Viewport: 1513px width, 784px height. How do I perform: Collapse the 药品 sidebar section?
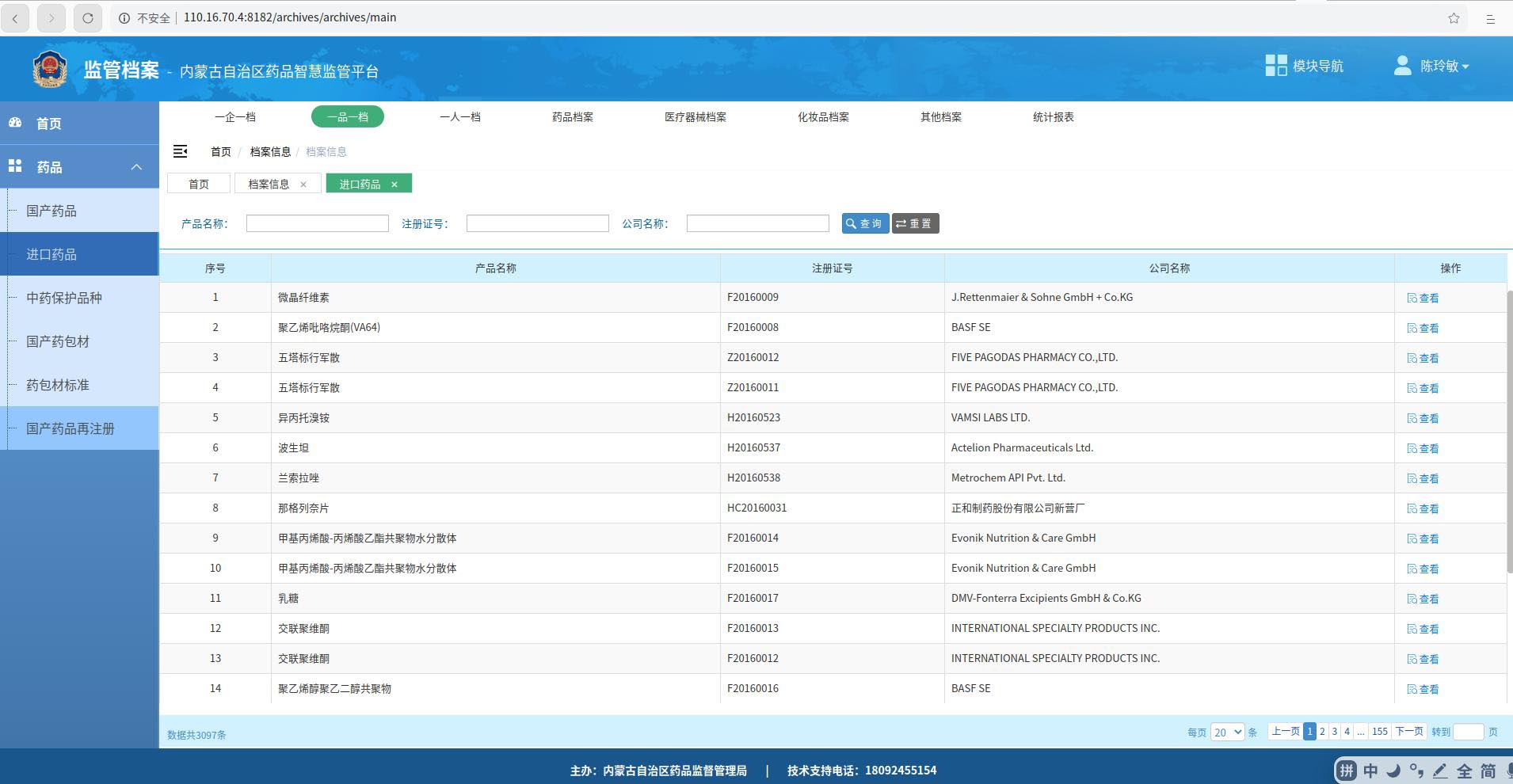pos(136,167)
